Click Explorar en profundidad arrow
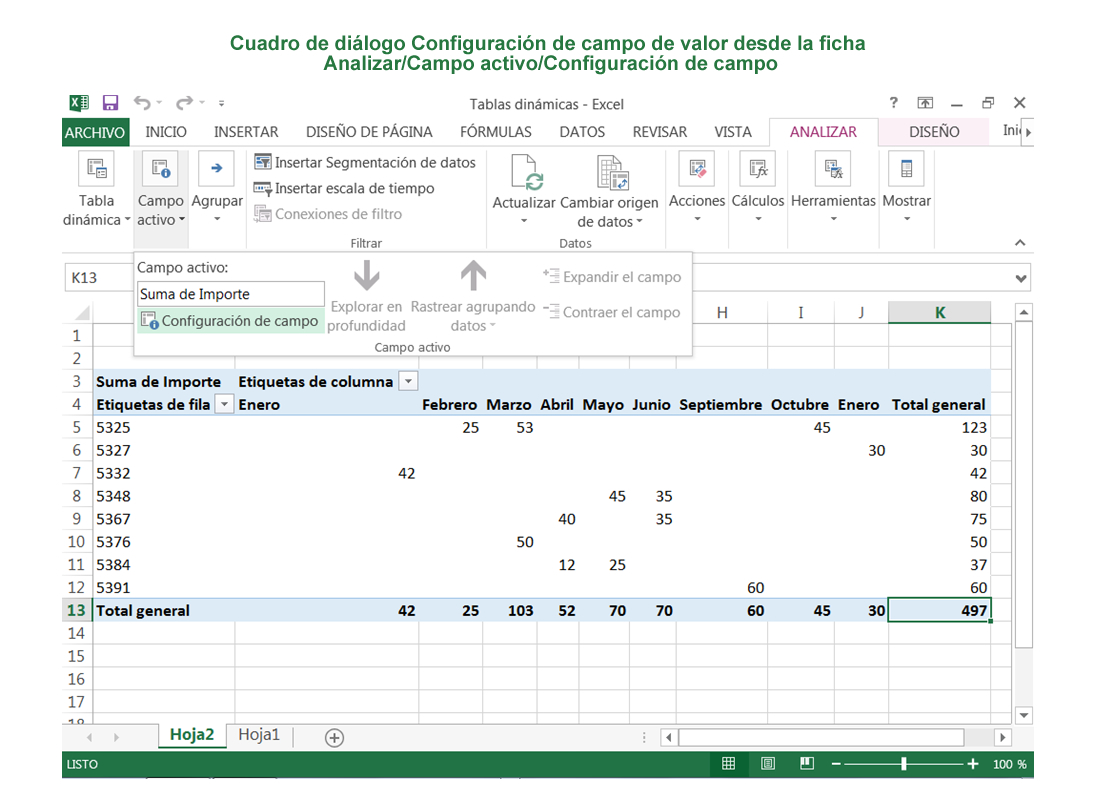The image size is (1100, 786). (x=366, y=276)
